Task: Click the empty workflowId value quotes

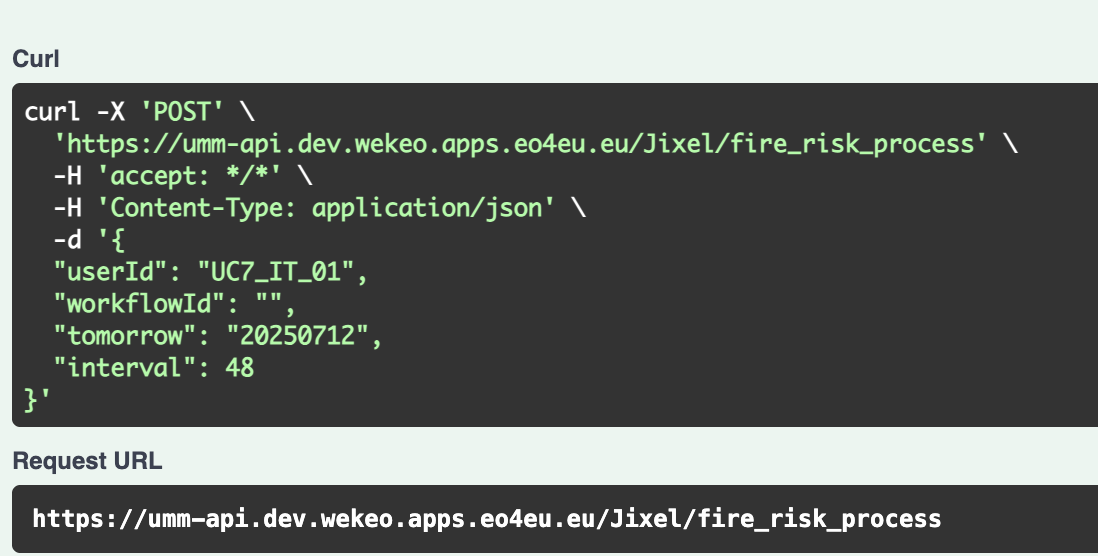Action: [x=269, y=301]
